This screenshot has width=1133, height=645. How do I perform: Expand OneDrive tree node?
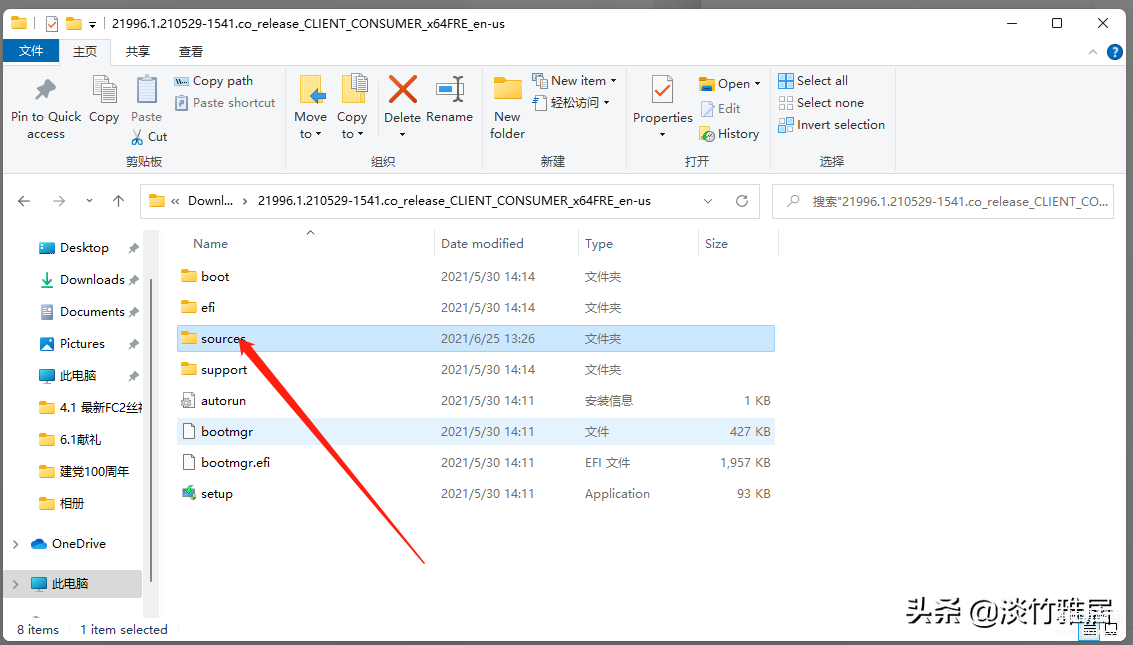tap(16, 544)
